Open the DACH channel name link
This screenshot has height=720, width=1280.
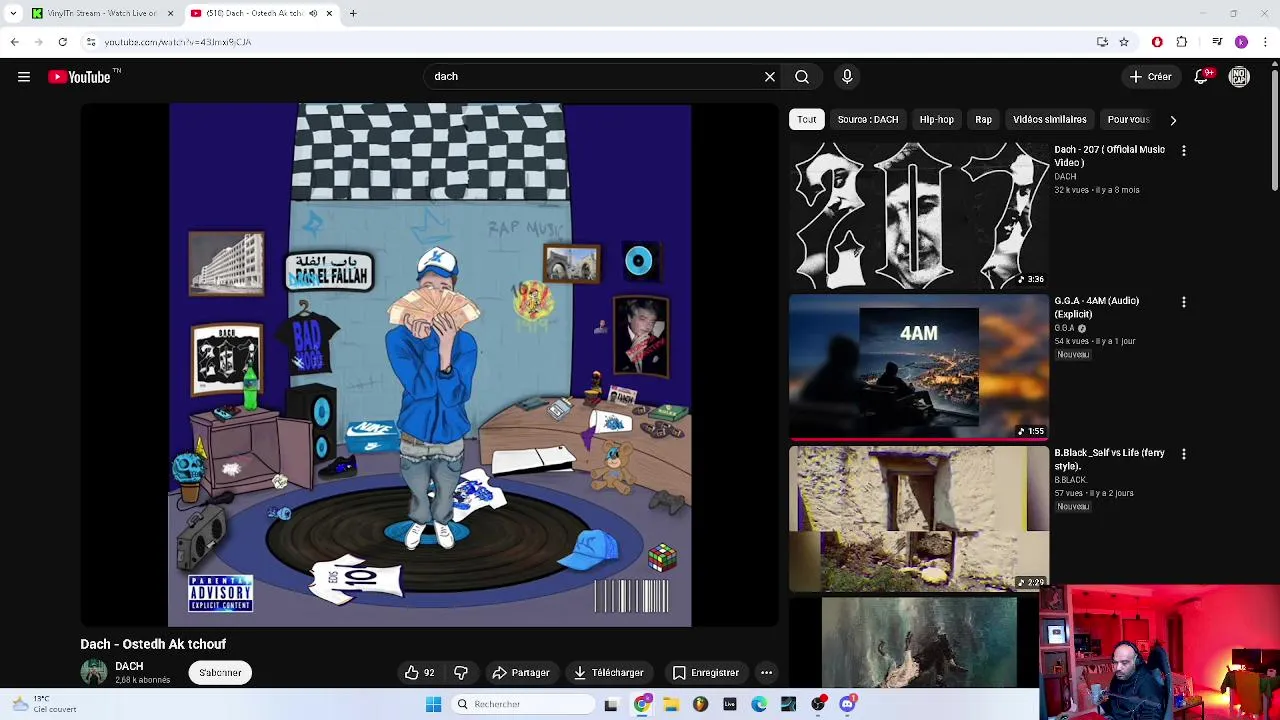(129, 667)
